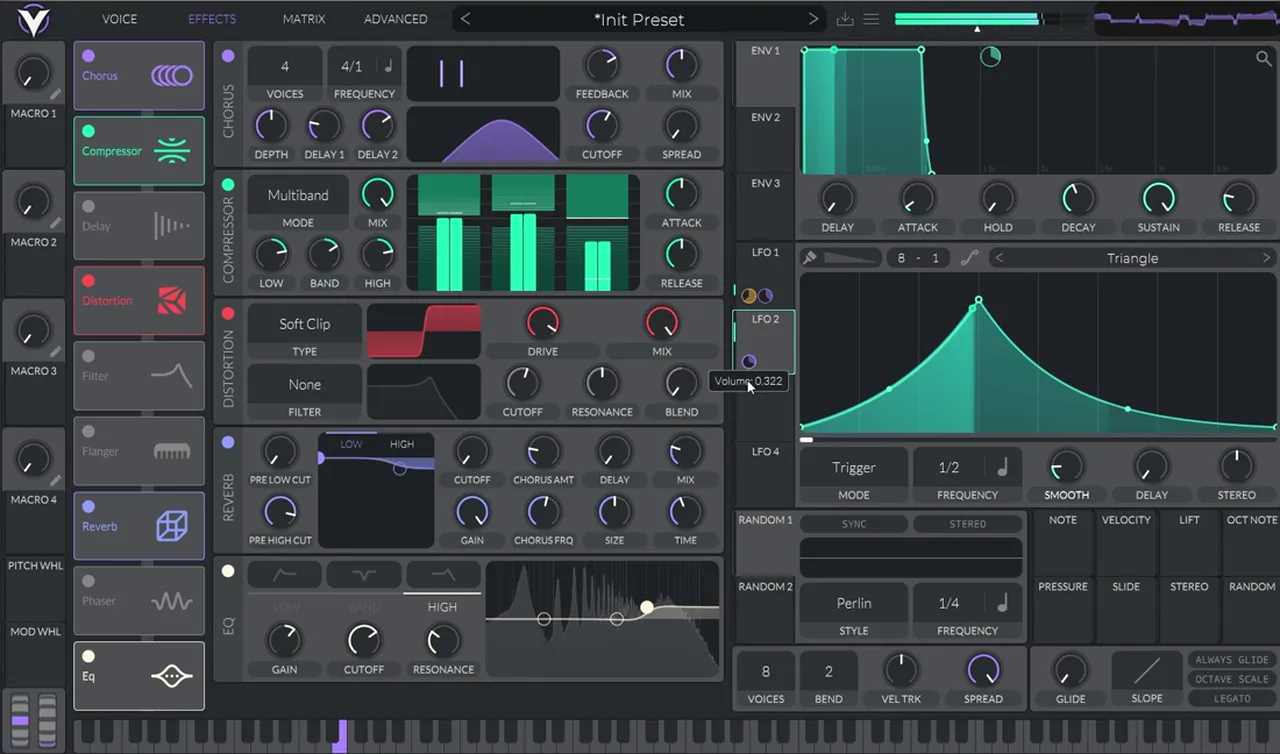Adjust the distortion DRIVE knob

542,323
